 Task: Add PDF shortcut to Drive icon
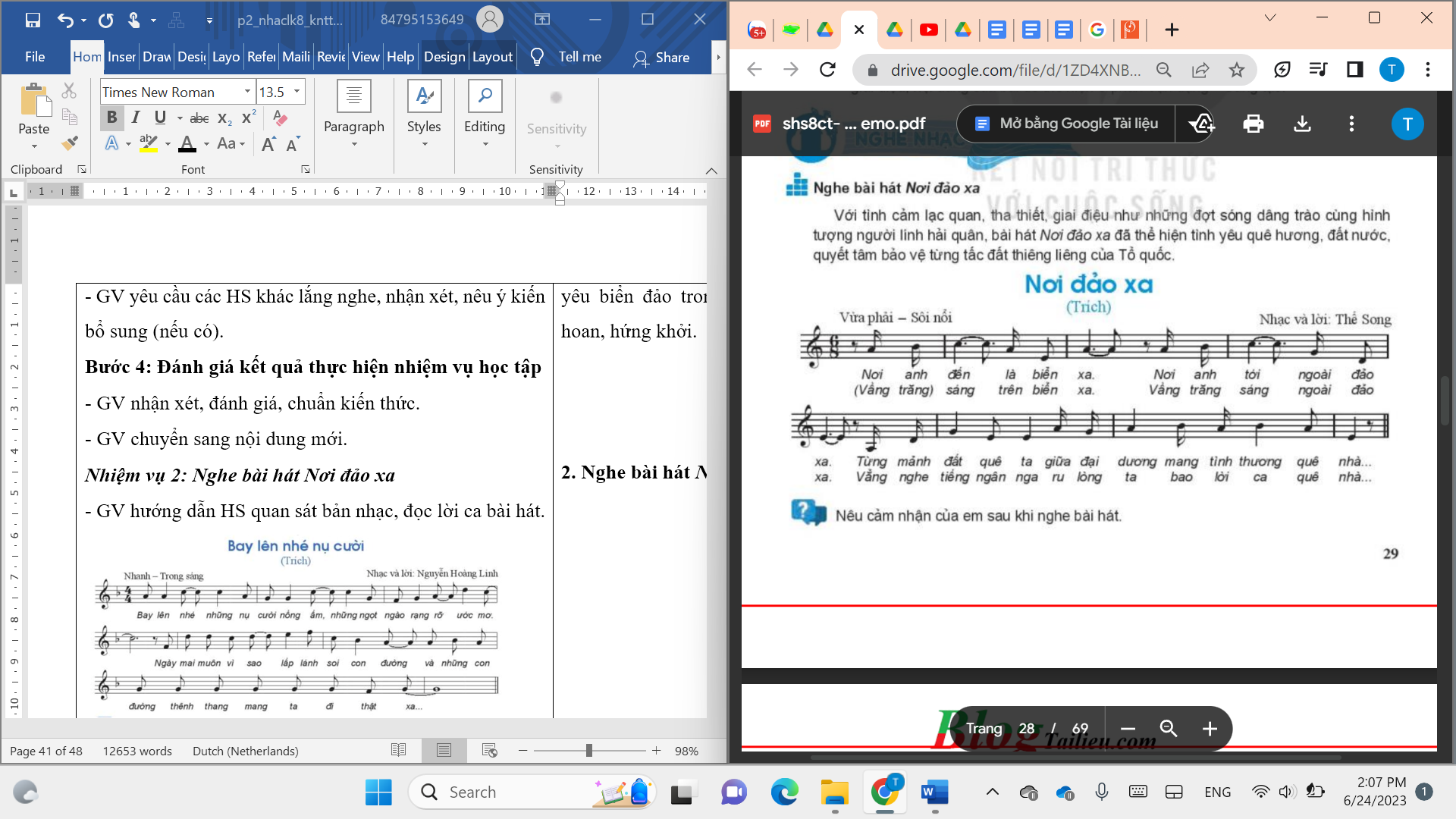[x=1201, y=124]
